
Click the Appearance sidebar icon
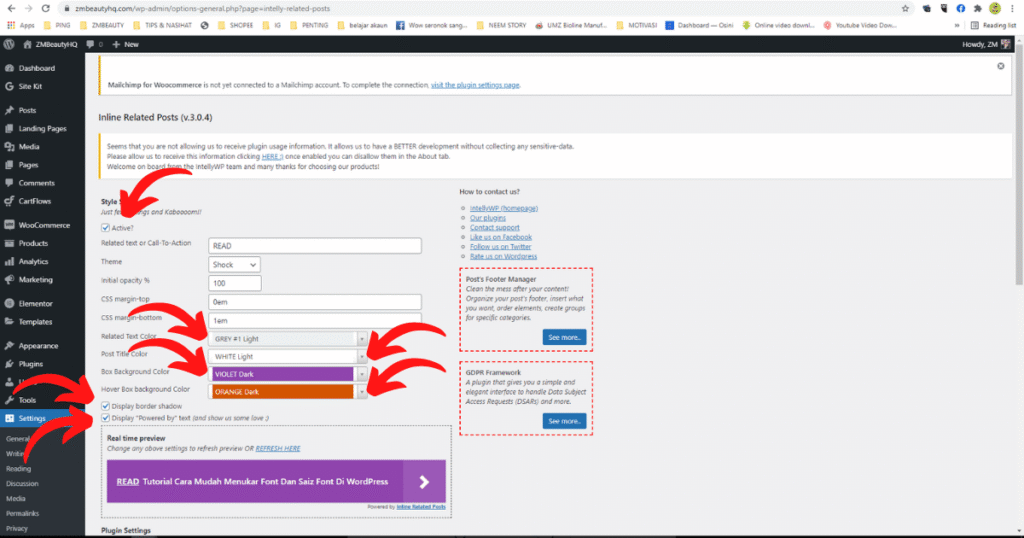(9, 345)
